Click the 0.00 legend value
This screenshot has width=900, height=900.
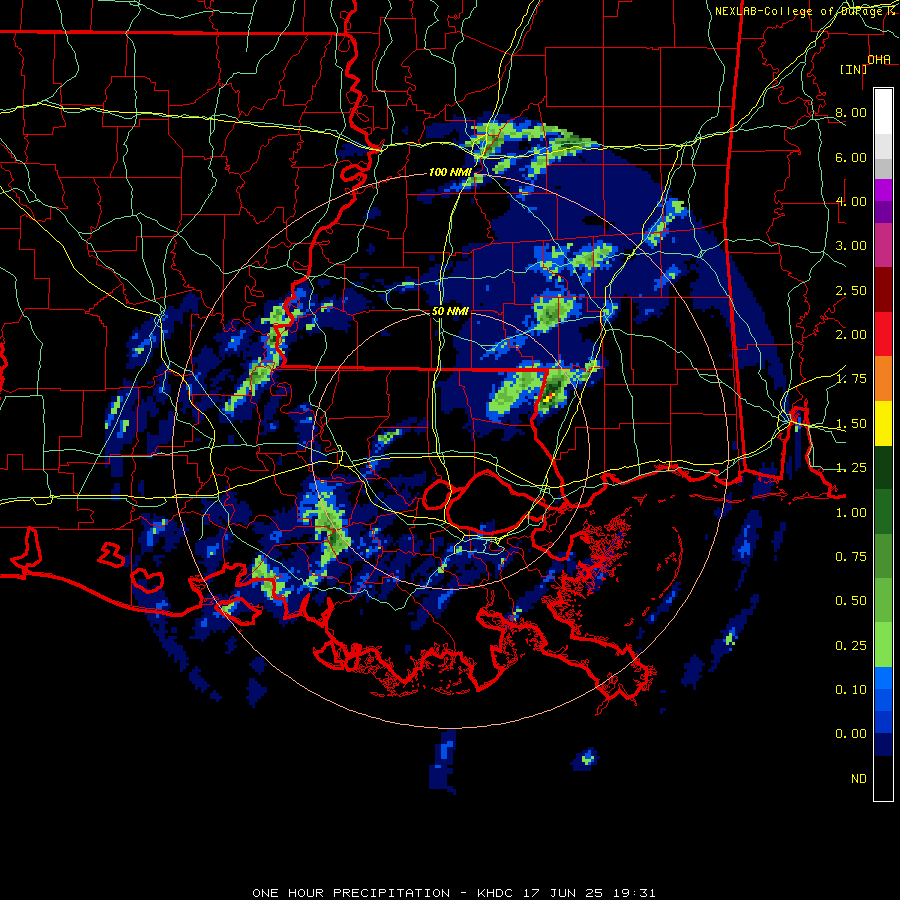(851, 734)
